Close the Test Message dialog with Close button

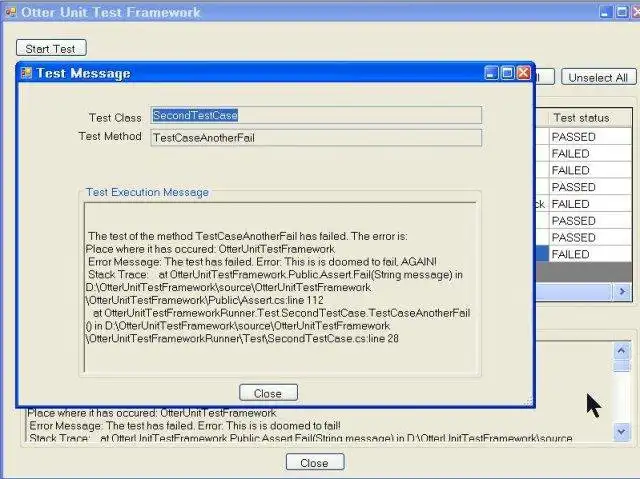click(268, 393)
